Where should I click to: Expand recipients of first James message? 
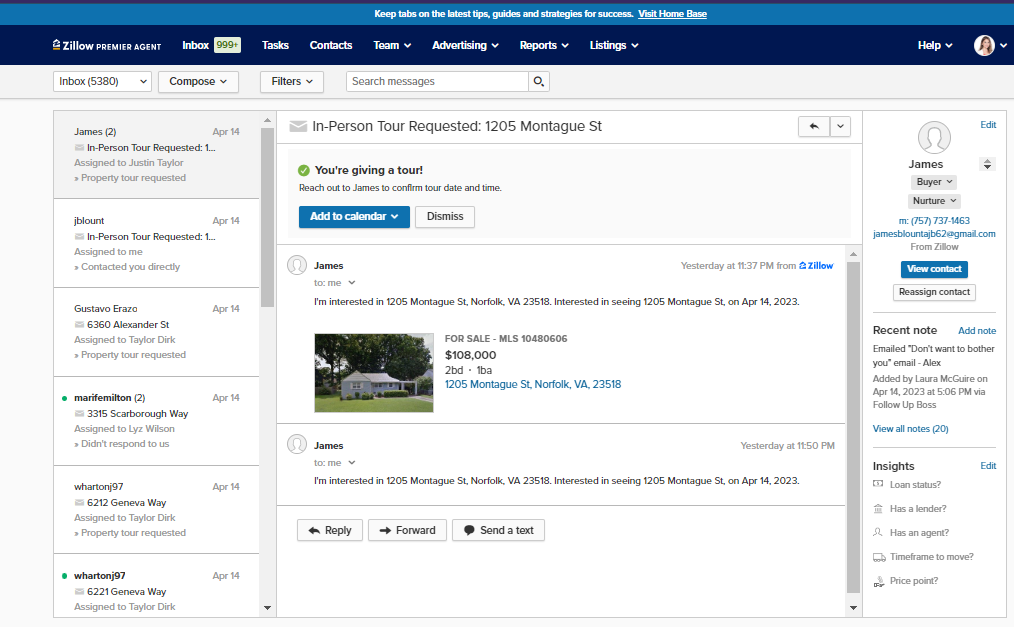(x=352, y=282)
